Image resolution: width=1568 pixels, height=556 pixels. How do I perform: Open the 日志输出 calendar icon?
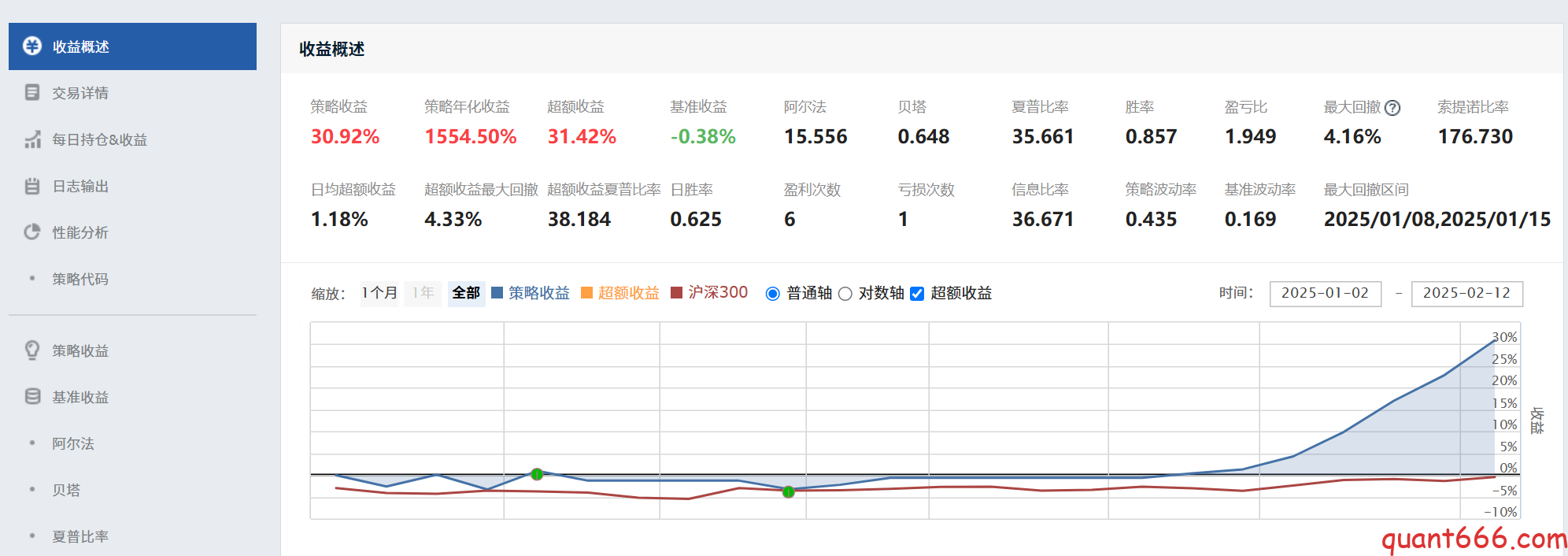click(32, 186)
